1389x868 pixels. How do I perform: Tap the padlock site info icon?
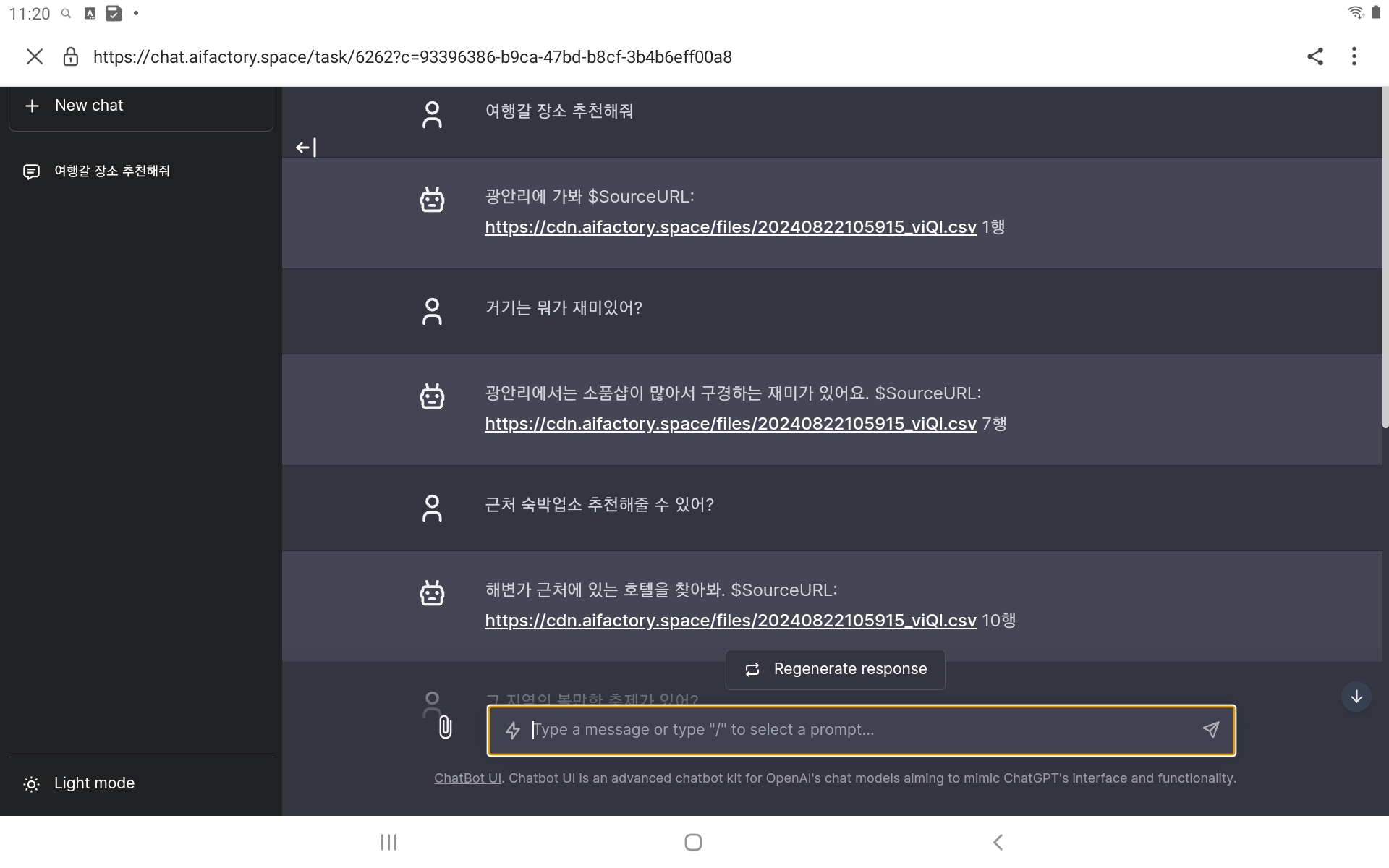click(x=70, y=56)
